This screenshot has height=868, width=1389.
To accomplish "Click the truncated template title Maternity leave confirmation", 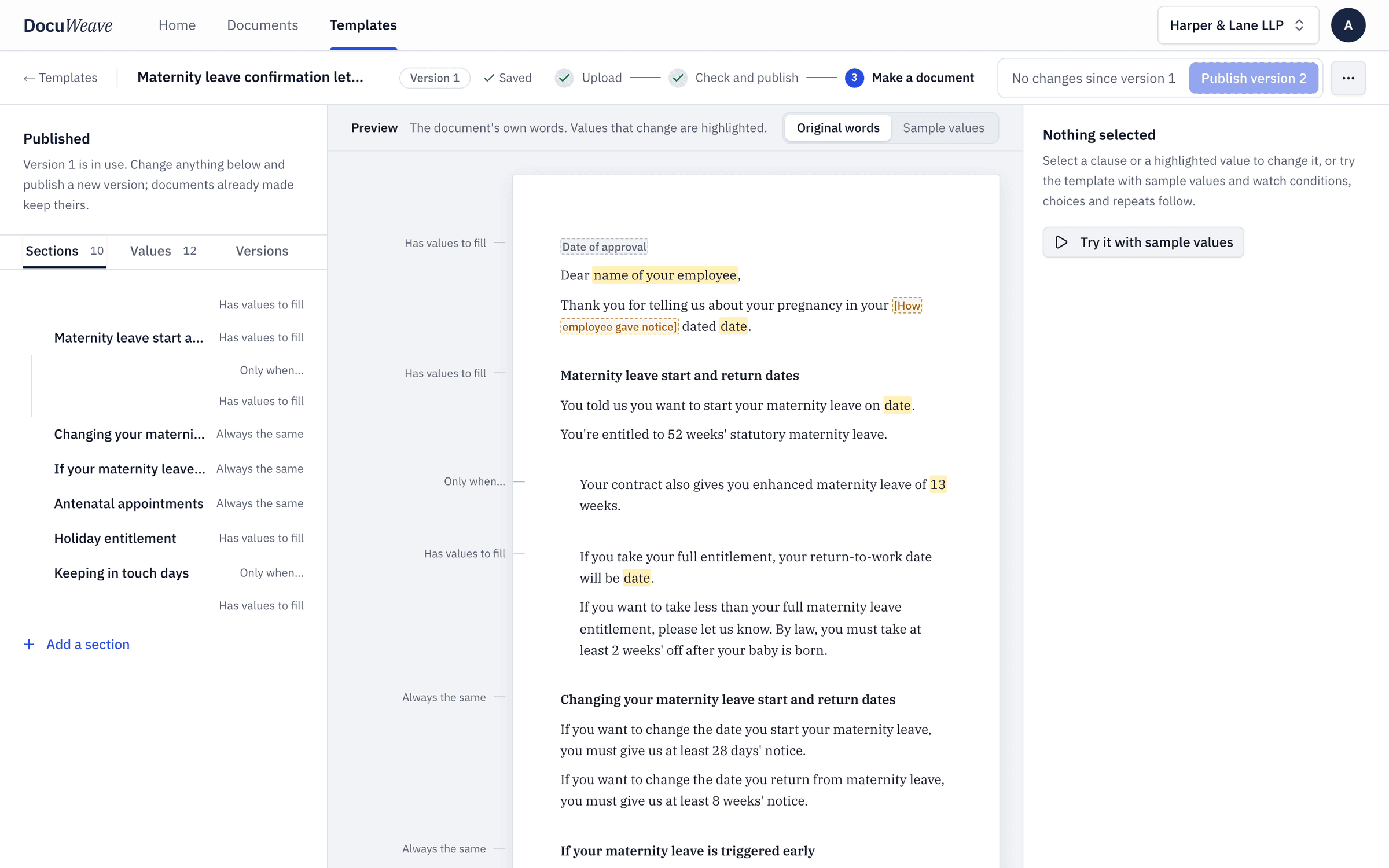I will [250, 78].
